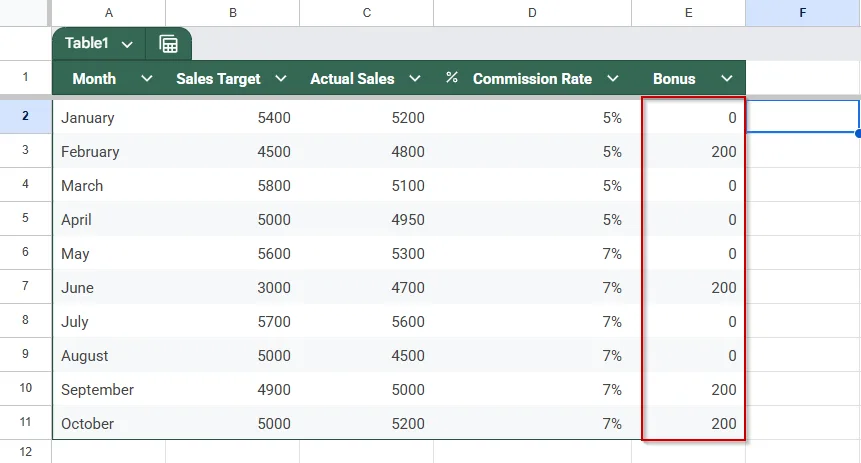The height and width of the screenshot is (463, 861).
Task: Select February's Bonus value 200
Action: point(689,151)
